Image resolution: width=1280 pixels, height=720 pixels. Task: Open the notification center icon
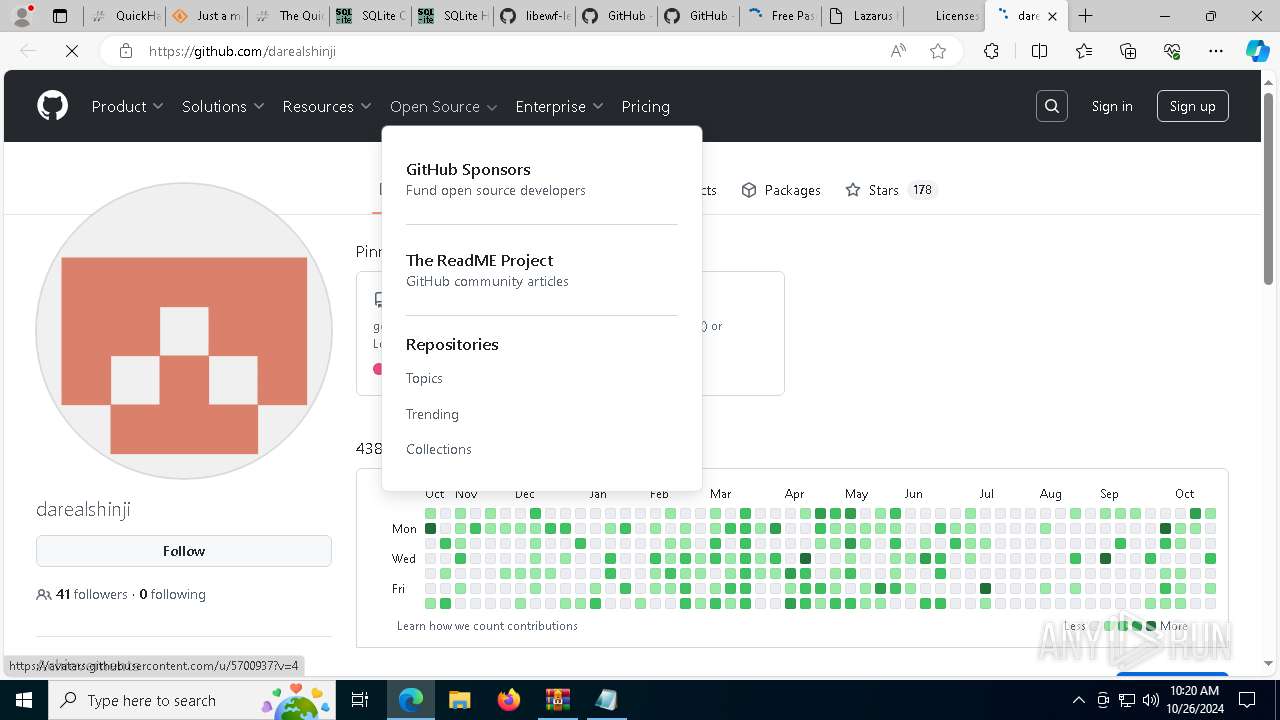pyautogui.click(x=1247, y=700)
